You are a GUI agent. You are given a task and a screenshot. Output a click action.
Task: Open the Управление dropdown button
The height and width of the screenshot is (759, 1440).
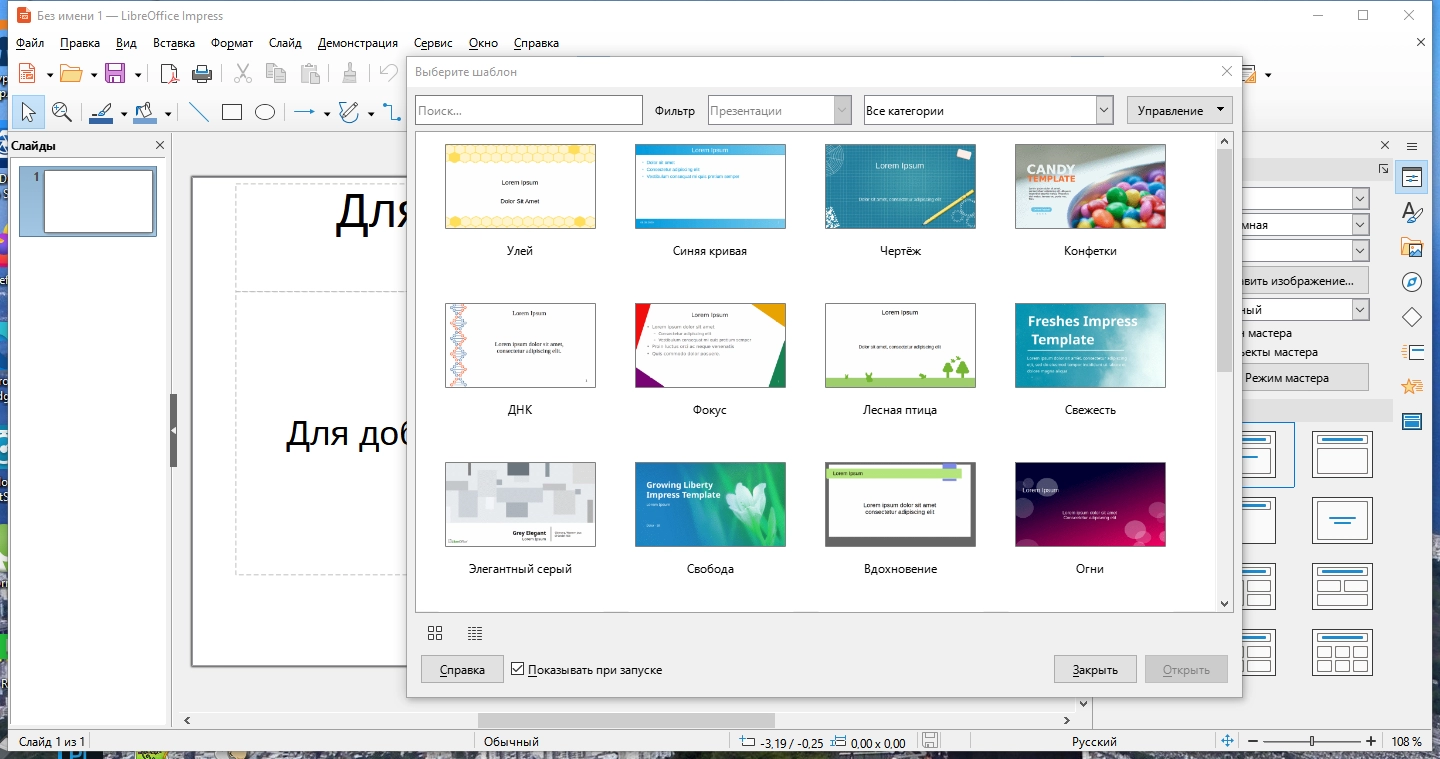[1179, 110]
